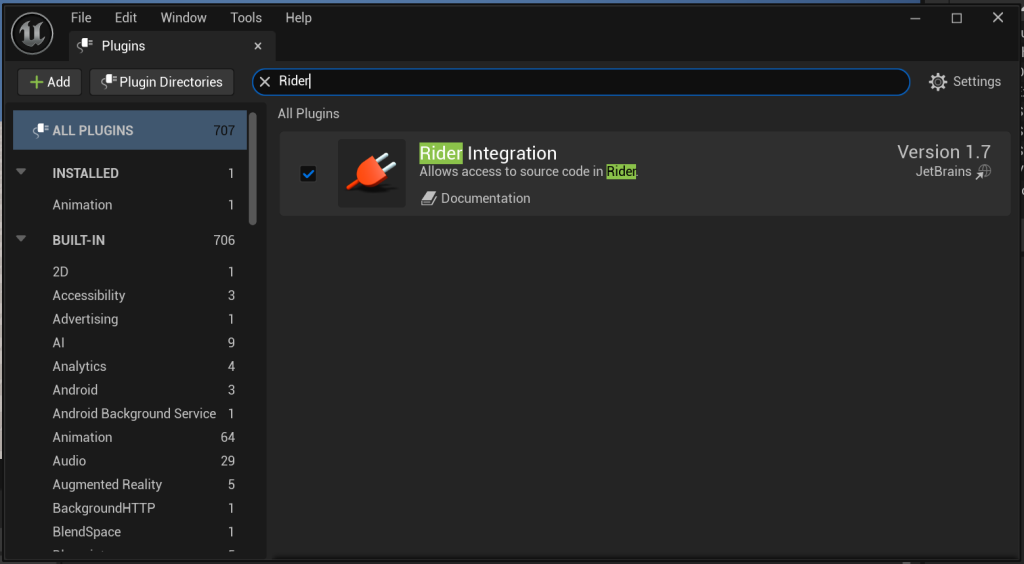The width and height of the screenshot is (1024, 564).
Task: Minimize the editor window
Action: click(x=916, y=18)
